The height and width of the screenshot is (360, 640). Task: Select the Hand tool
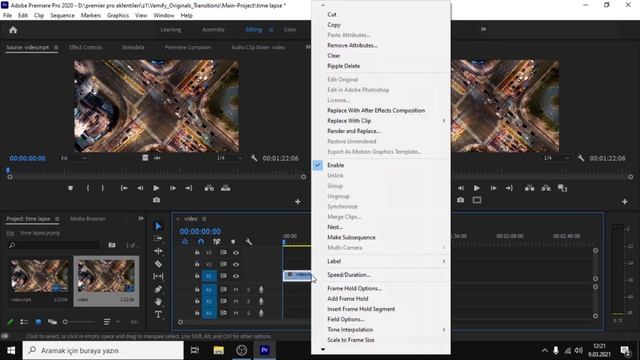158,302
